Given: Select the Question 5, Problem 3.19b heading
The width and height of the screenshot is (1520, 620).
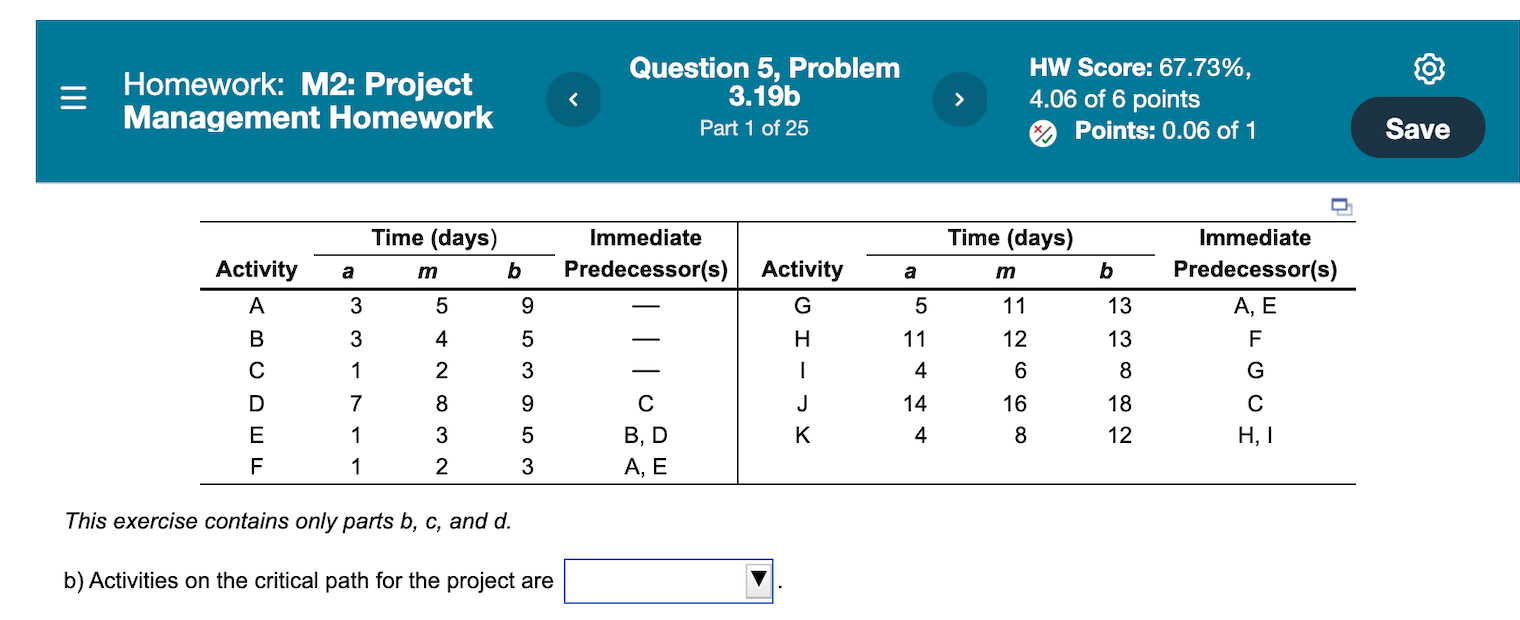Looking at the screenshot, I should point(763,82).
